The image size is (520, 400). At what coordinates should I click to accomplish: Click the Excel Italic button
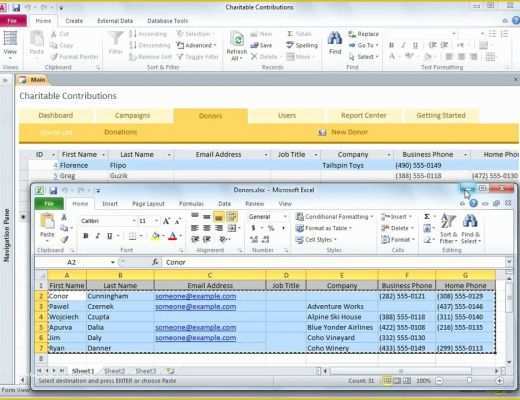(98, 236)
